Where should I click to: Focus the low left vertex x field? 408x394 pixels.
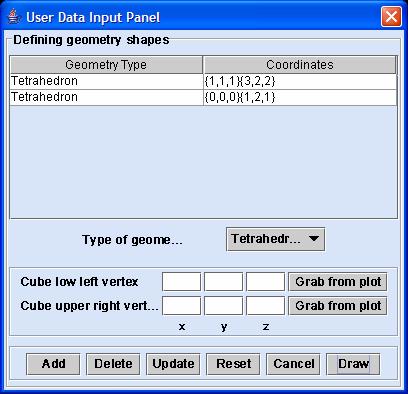[x=181, y=282]
